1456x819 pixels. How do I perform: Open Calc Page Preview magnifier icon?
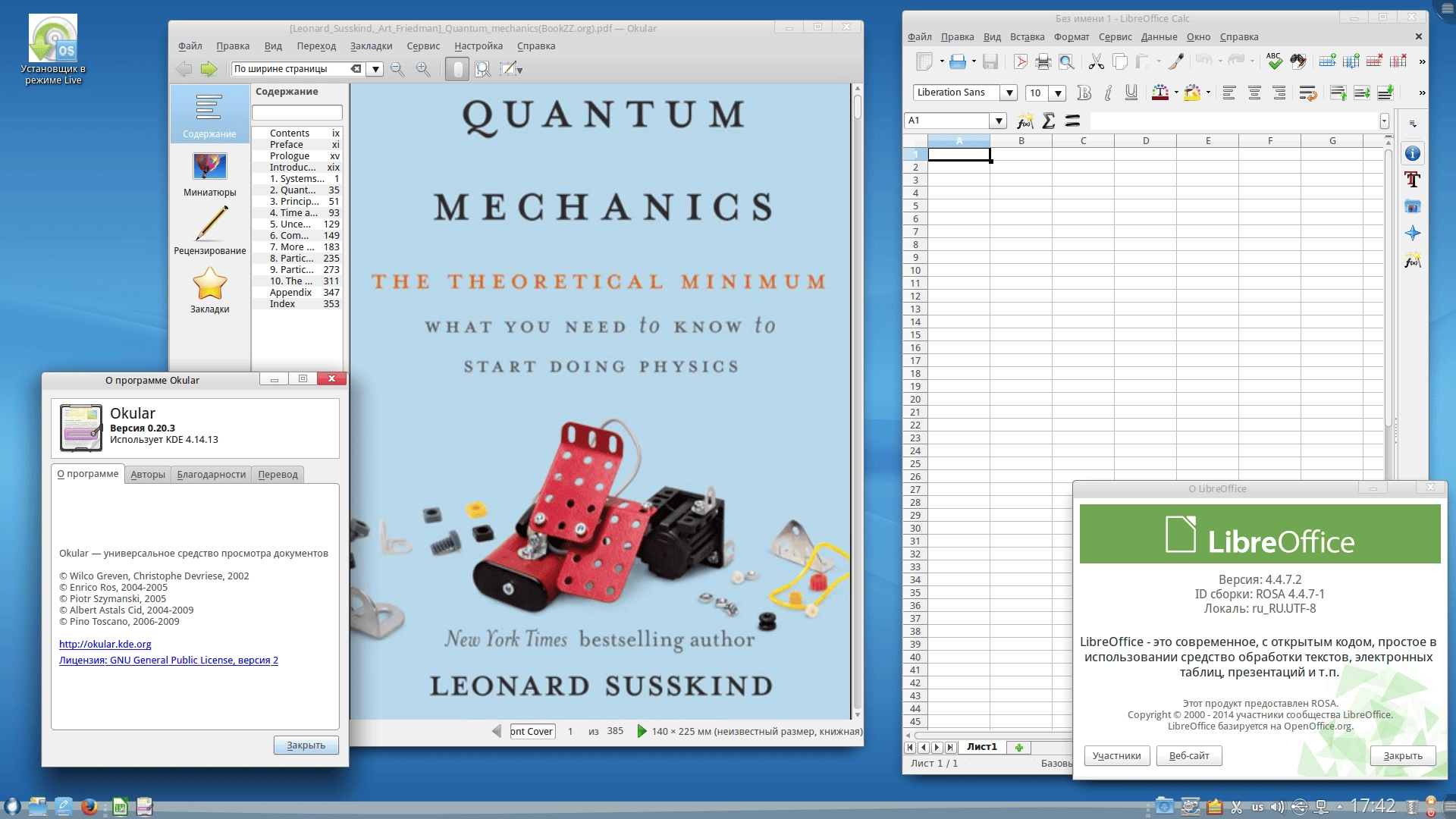point(1066,61)
